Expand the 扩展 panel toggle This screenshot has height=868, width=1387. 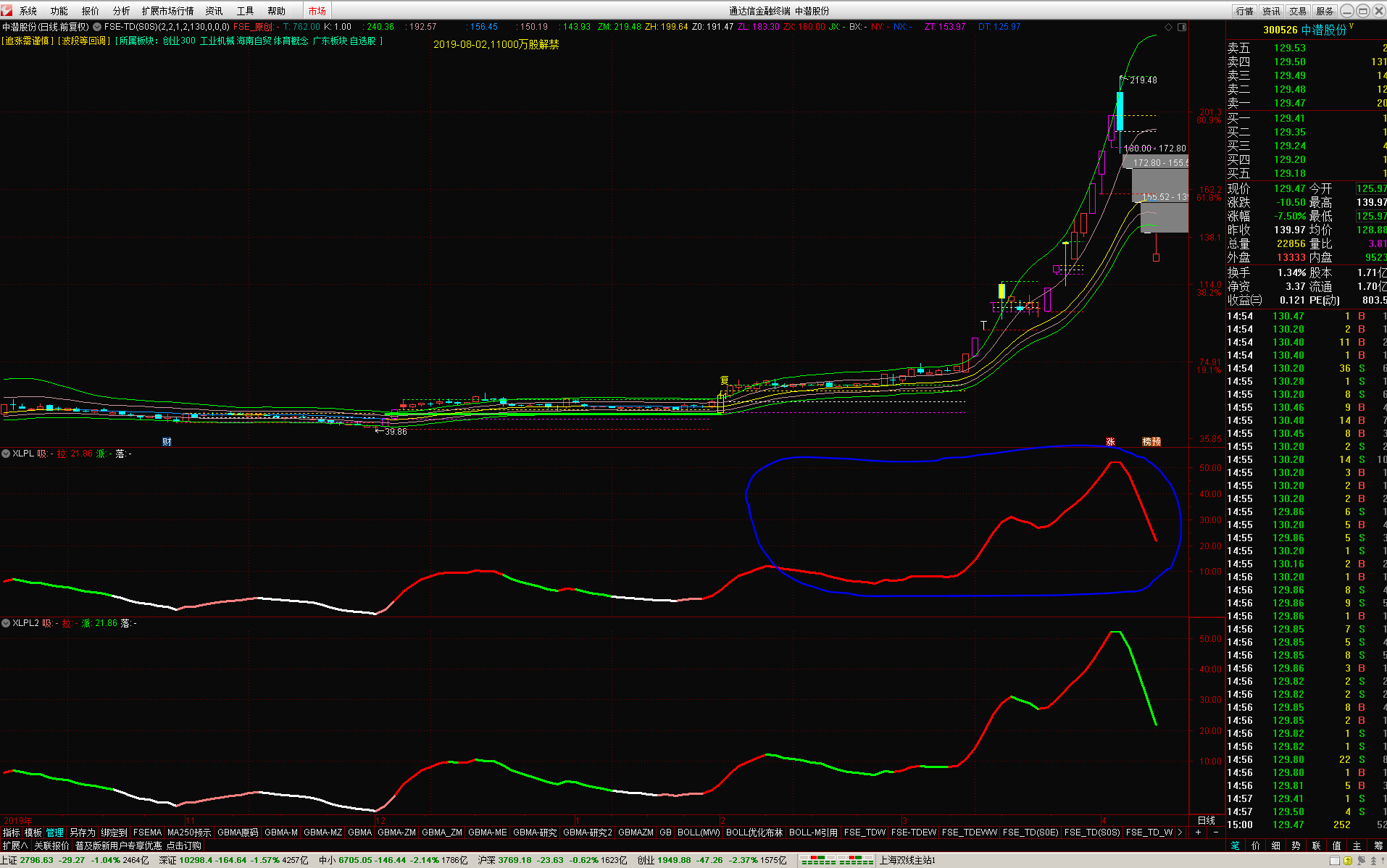[14, 846]
